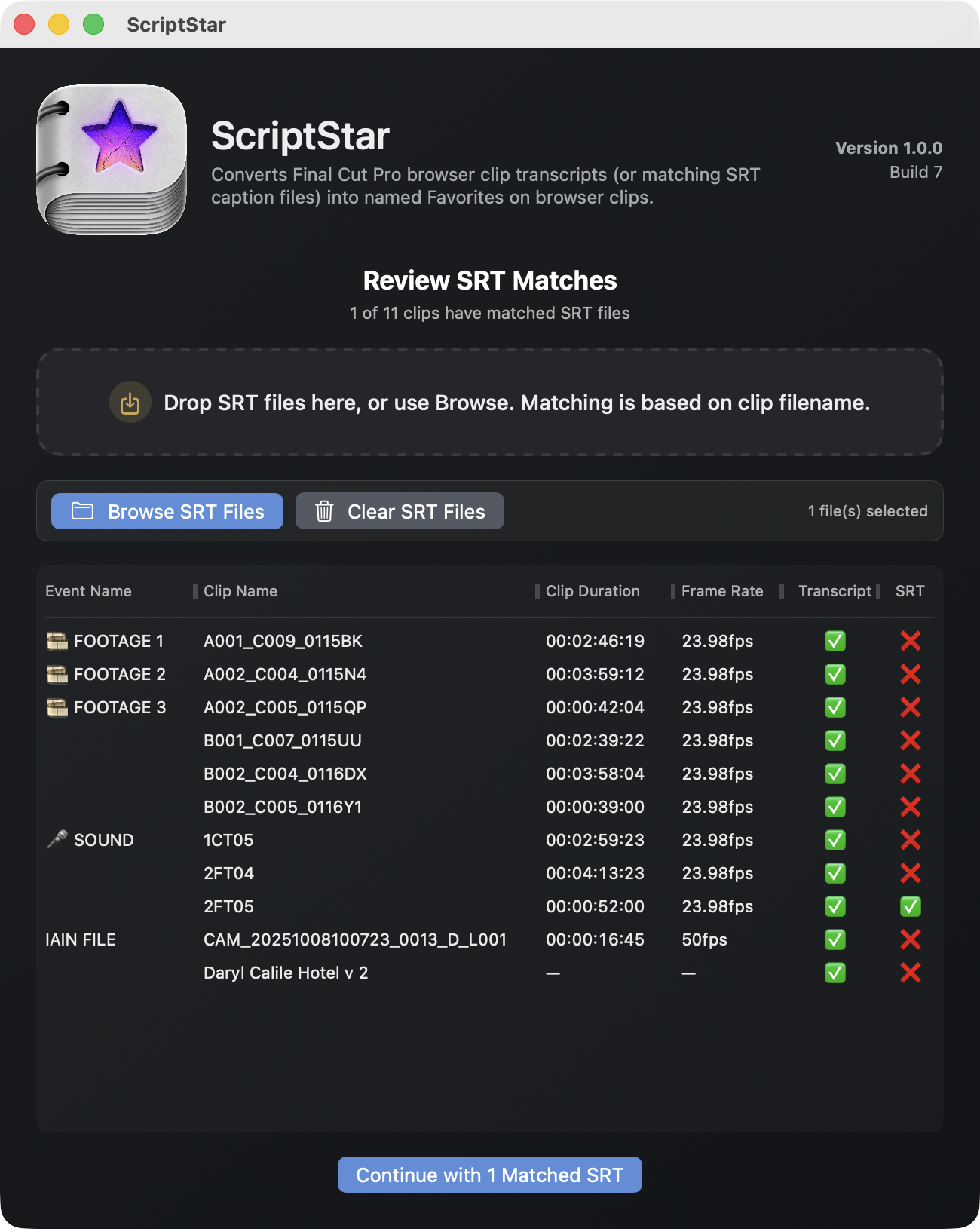Click the Transcript checkmark for 1CT05
980x1229 pixels.
[x=835, y=840]
